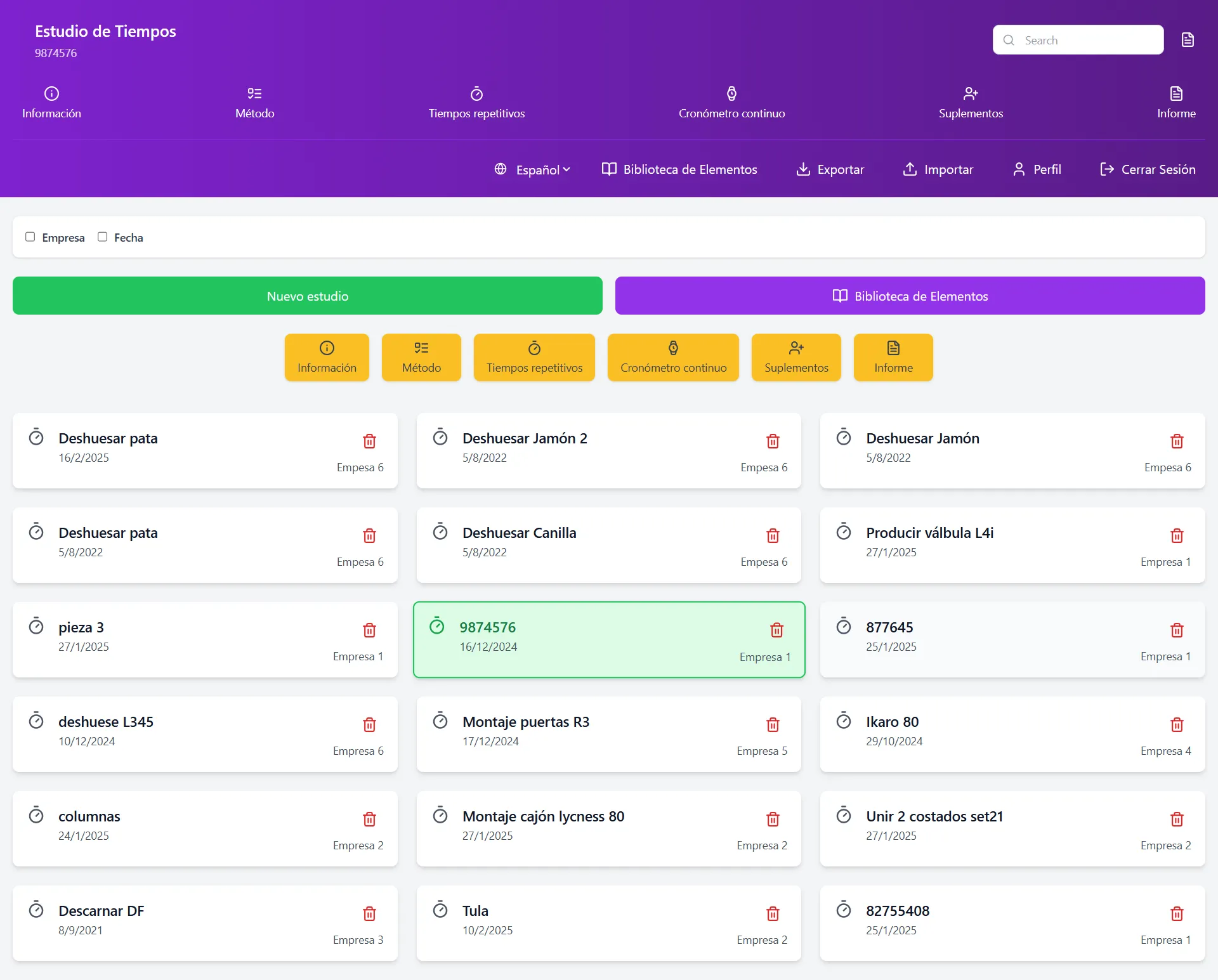This screenshot has width=1218, height=980.
Task: Toggle the Fecha filter checkbox
Action: 102,237
